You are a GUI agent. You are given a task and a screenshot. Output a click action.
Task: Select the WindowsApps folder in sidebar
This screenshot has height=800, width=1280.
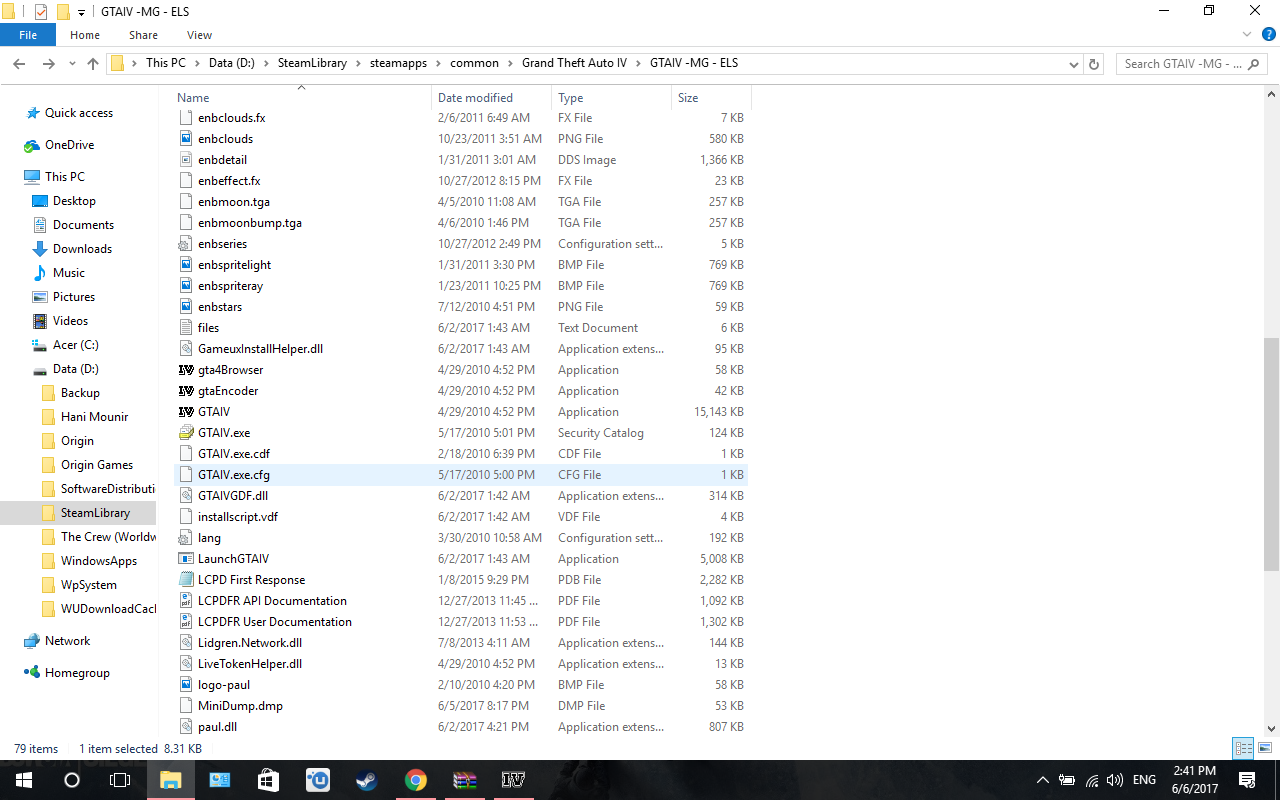point(99,561)
